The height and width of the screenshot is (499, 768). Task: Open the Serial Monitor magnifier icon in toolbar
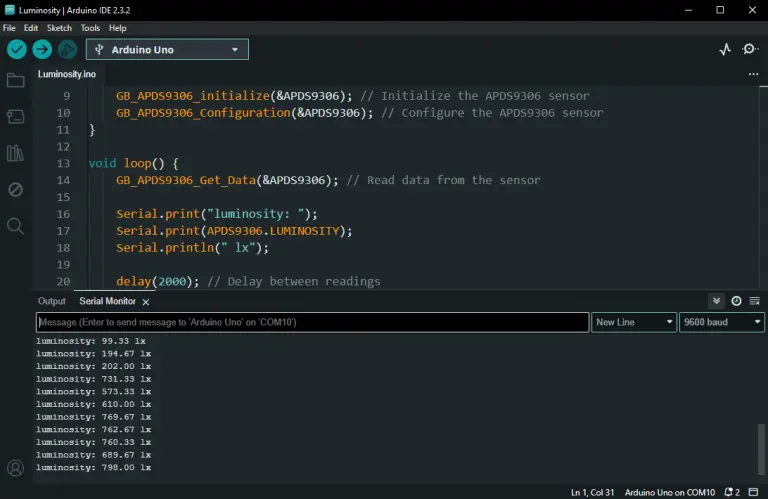coord(749,49)
